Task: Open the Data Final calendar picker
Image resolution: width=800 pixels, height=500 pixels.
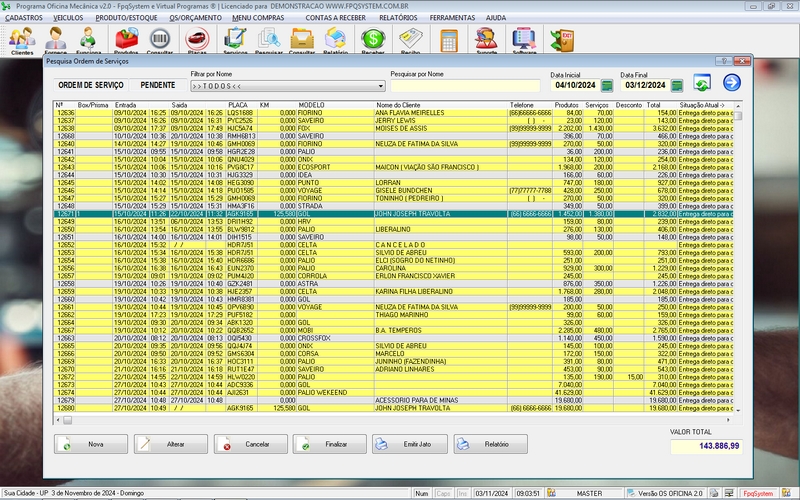Action: pyautogui.click(x=676, y=86)
